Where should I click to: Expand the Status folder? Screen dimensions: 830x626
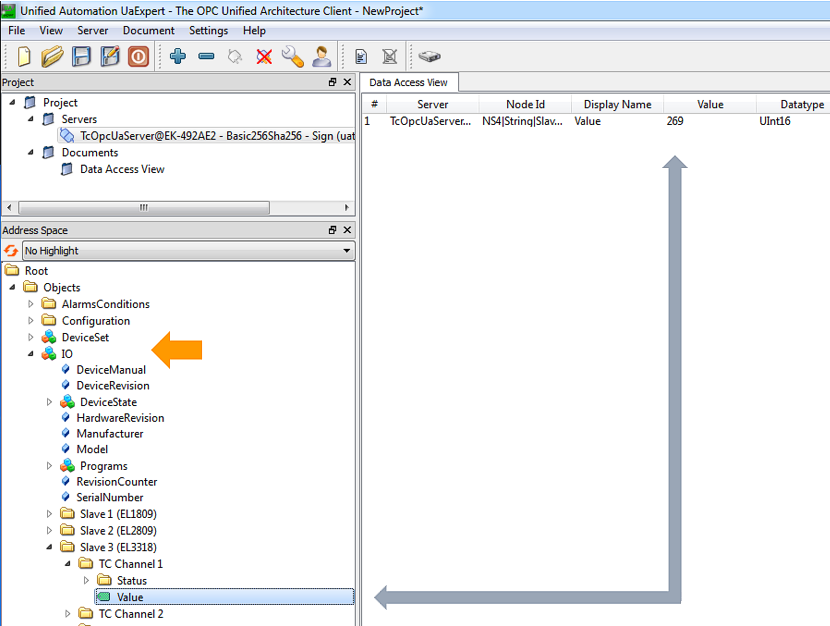[x=86, y=580]
